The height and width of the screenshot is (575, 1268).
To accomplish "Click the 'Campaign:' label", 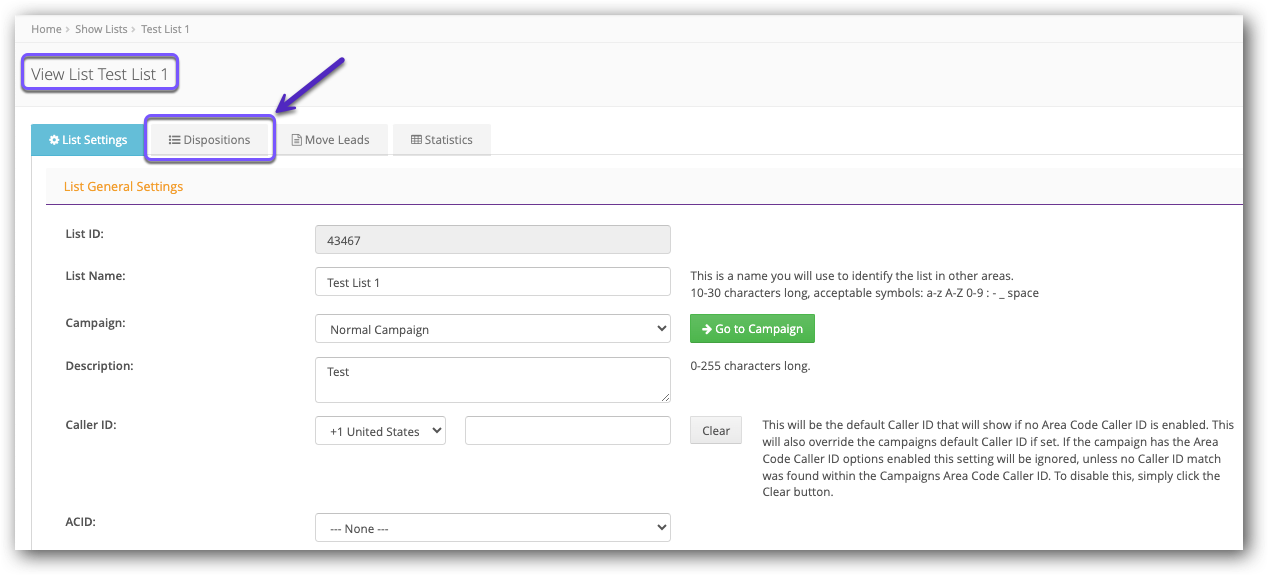I will [x=95, y=324].
